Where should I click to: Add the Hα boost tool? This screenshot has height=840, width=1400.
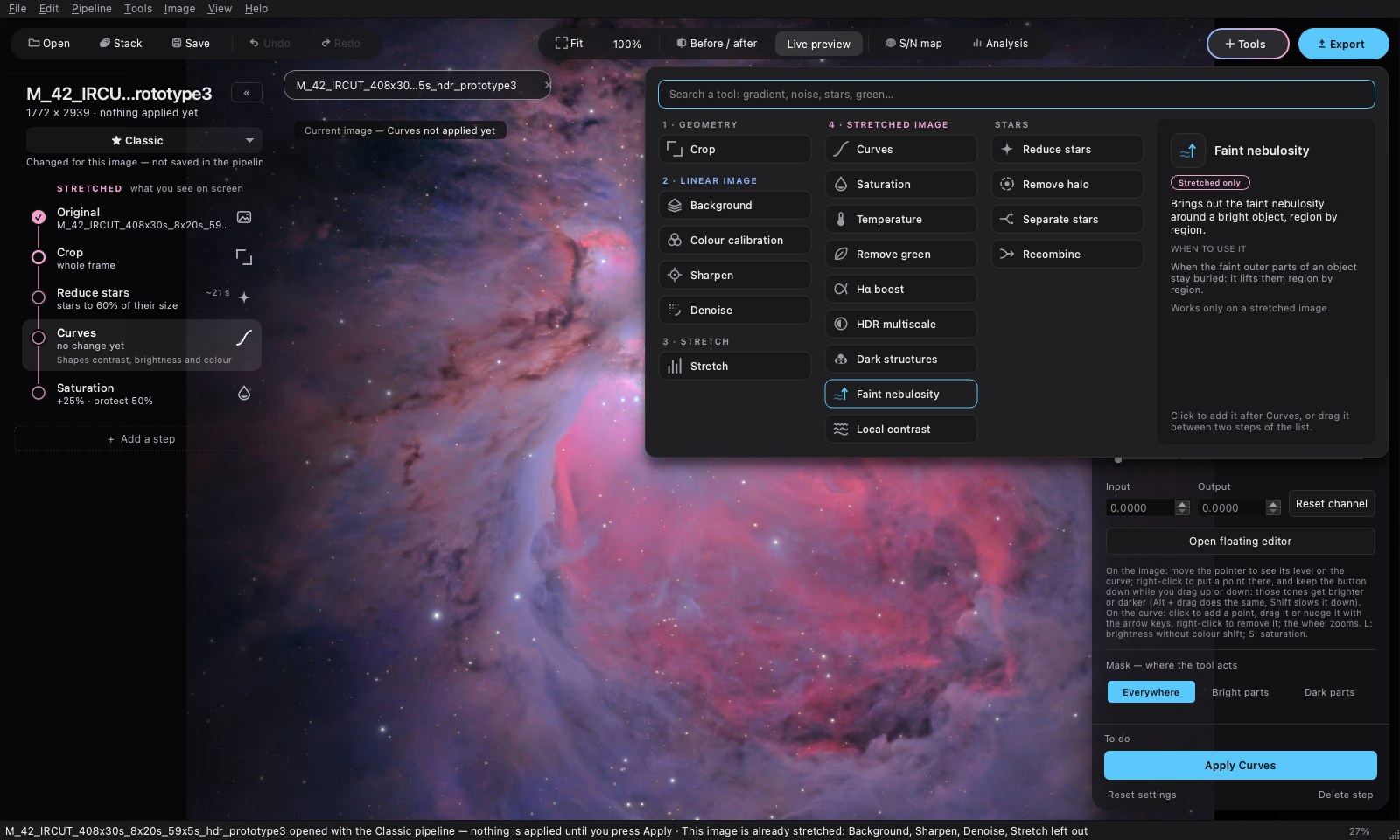click(x=900, y=289)
